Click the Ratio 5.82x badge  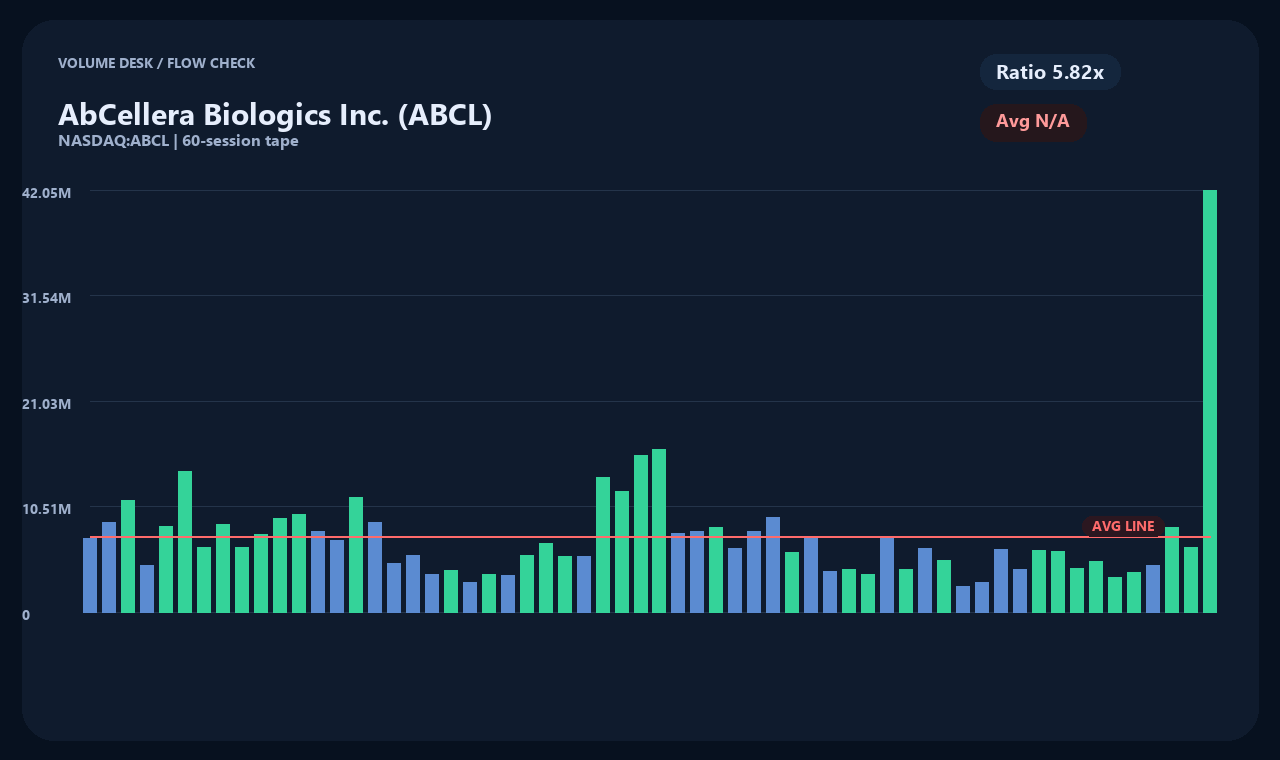click(1050, 72)
